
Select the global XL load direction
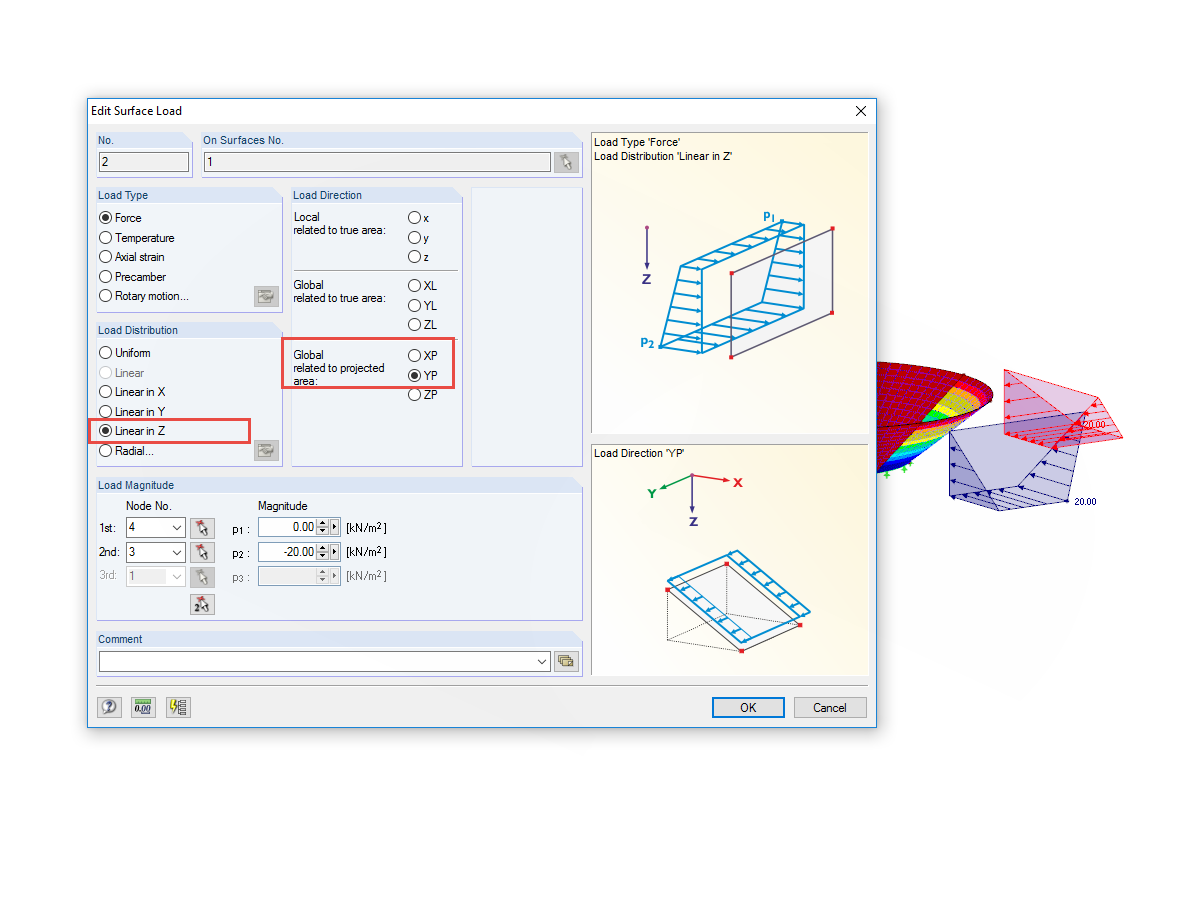point(413,285)
